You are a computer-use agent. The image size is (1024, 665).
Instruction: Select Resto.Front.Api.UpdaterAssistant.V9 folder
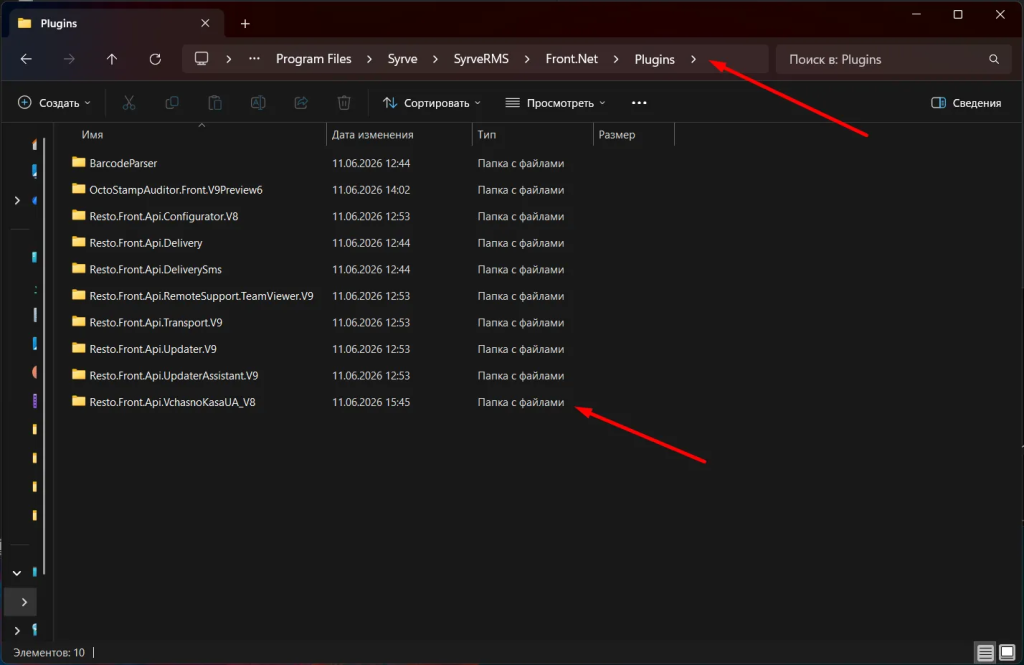pyautogui.click(x=174, y=376)
